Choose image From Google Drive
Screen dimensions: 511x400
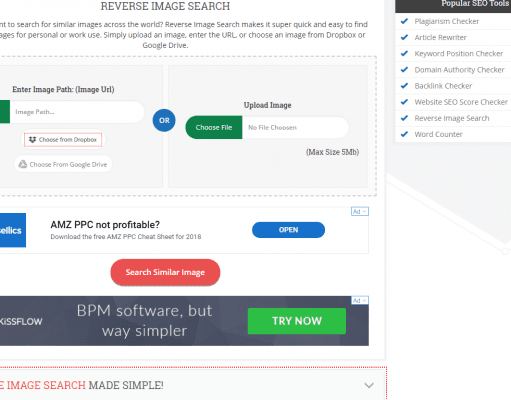pos(63,164)
